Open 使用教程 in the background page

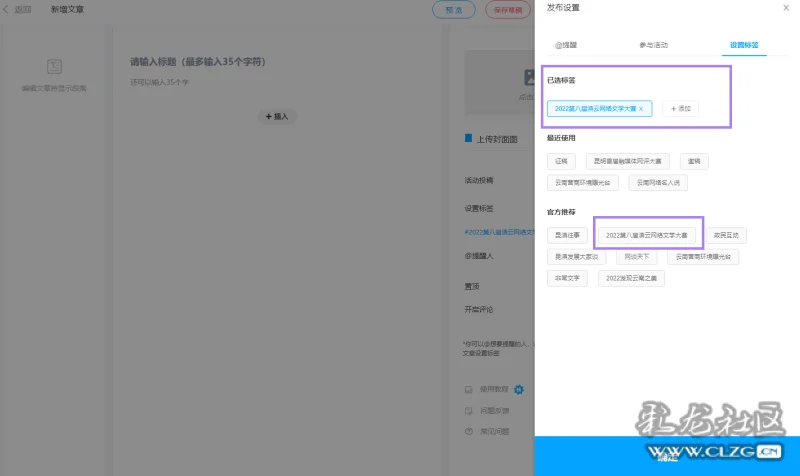tap(494, 389)
